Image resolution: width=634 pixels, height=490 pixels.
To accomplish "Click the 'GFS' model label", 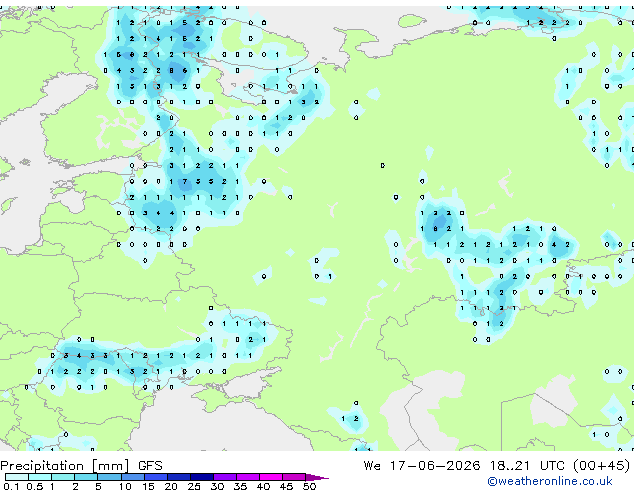I will click(150, 466).
